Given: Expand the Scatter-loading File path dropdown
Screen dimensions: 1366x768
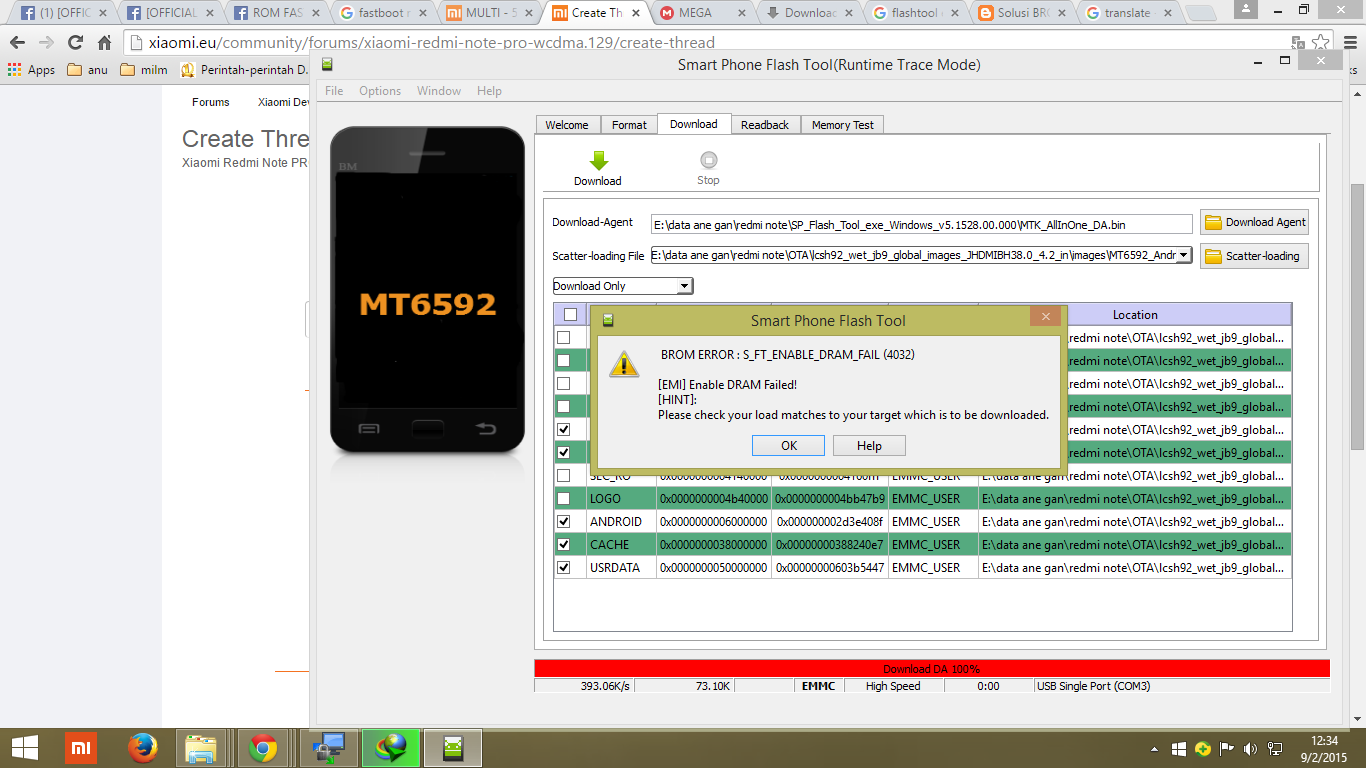Looking at the screenshot, I should [x=1185, y=255].
